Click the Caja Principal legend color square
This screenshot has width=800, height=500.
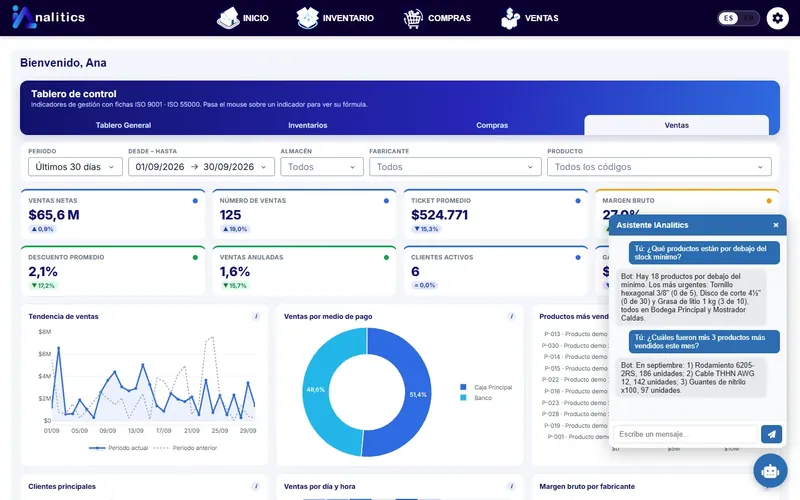pos(463,387)
